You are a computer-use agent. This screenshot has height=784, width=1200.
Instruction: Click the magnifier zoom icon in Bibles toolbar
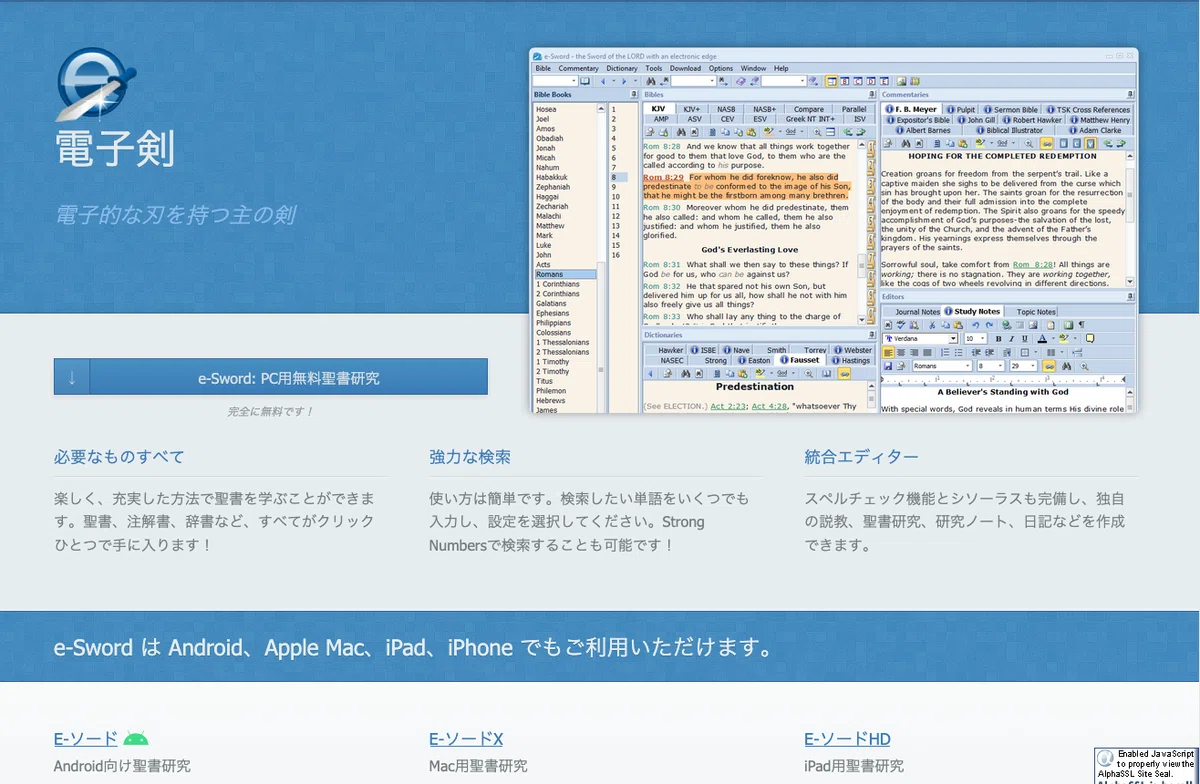click(817, 132)
